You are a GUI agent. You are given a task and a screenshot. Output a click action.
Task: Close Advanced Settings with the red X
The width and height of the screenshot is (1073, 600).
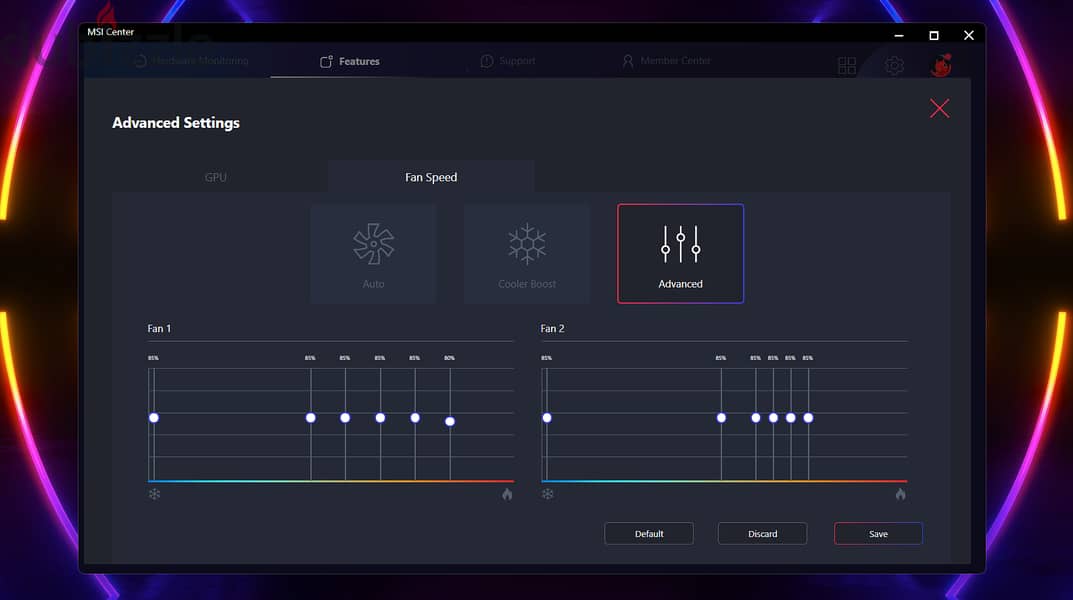click(940, 108)
